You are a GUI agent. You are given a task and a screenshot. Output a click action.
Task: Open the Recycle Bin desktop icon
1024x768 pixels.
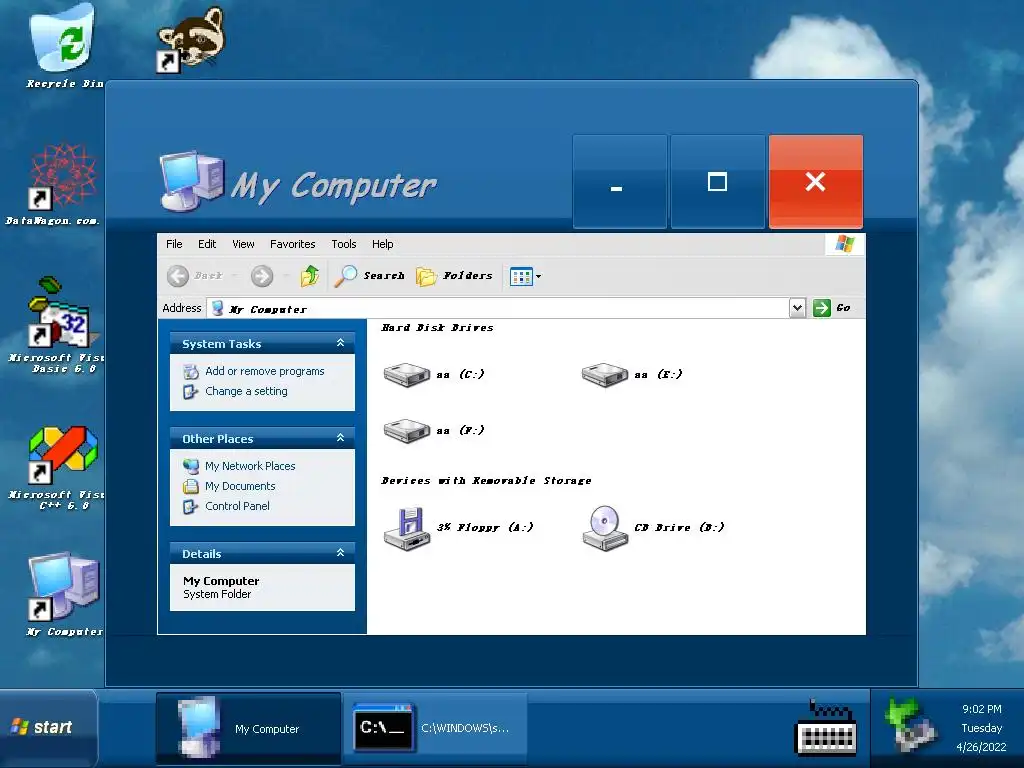(x=63, y=46)
